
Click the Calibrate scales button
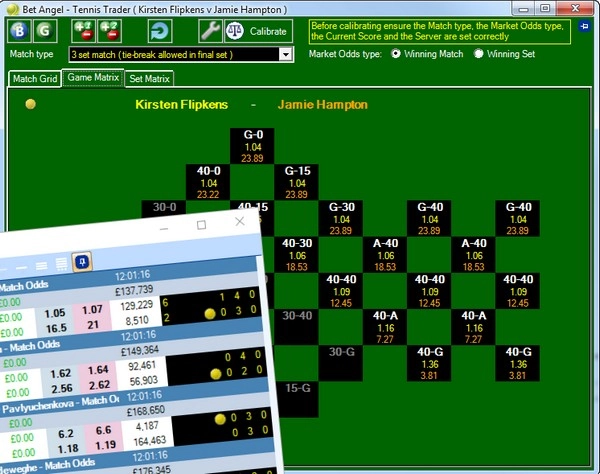[x=258, y=31]
